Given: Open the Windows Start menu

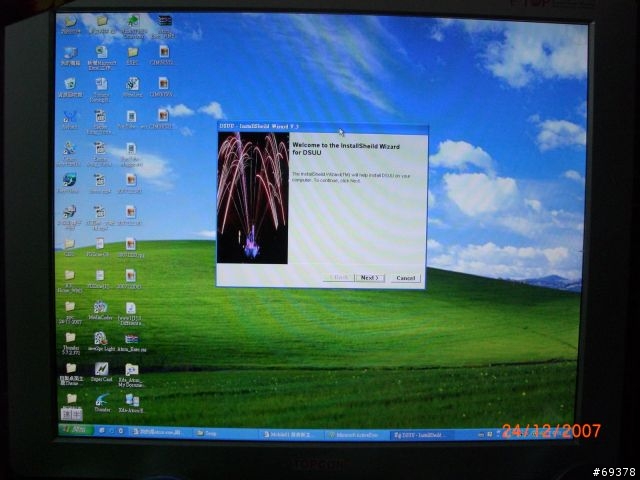Looking at the screenshot, I should click(76, 430).
